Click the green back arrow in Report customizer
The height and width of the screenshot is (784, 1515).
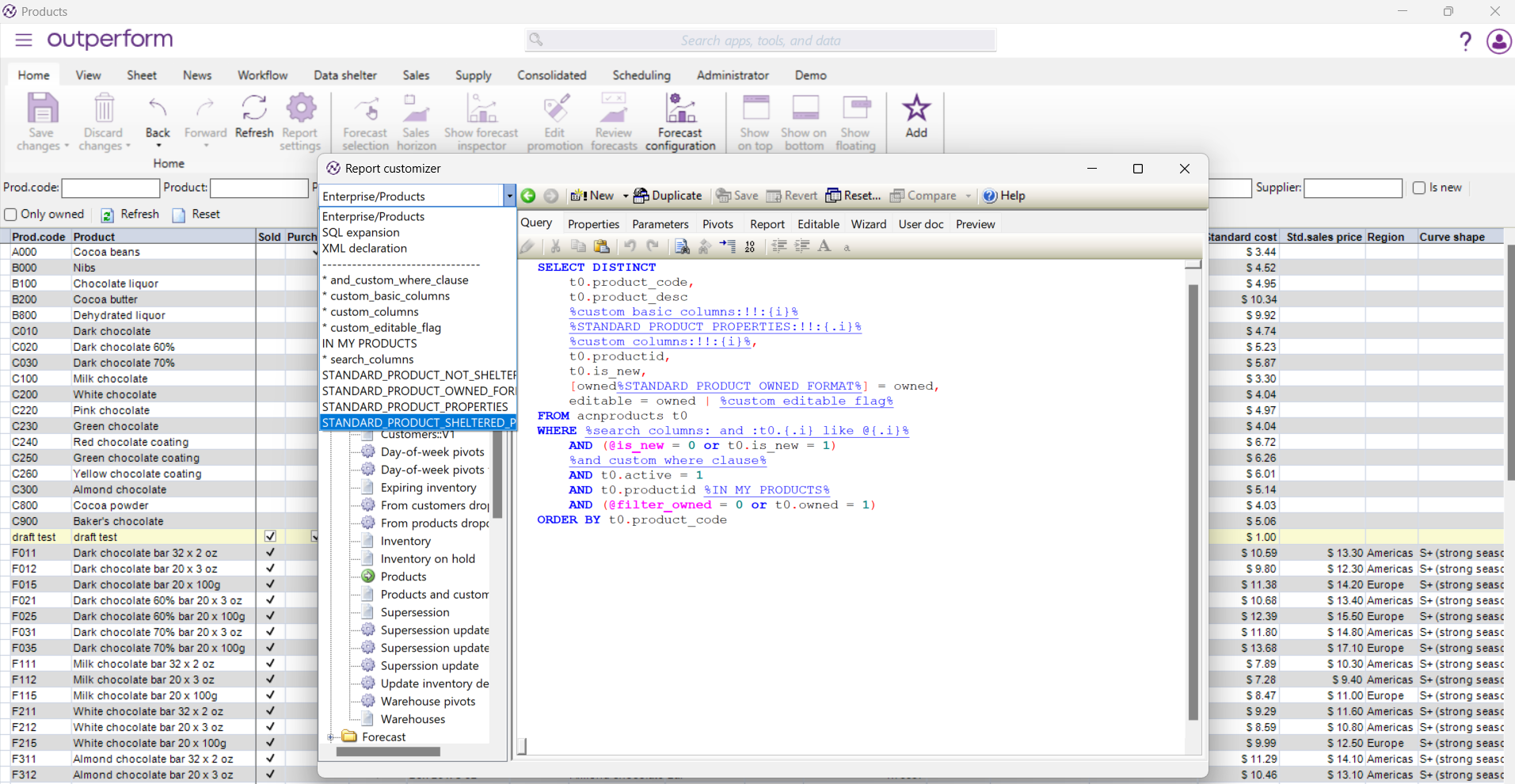[528, 196]
